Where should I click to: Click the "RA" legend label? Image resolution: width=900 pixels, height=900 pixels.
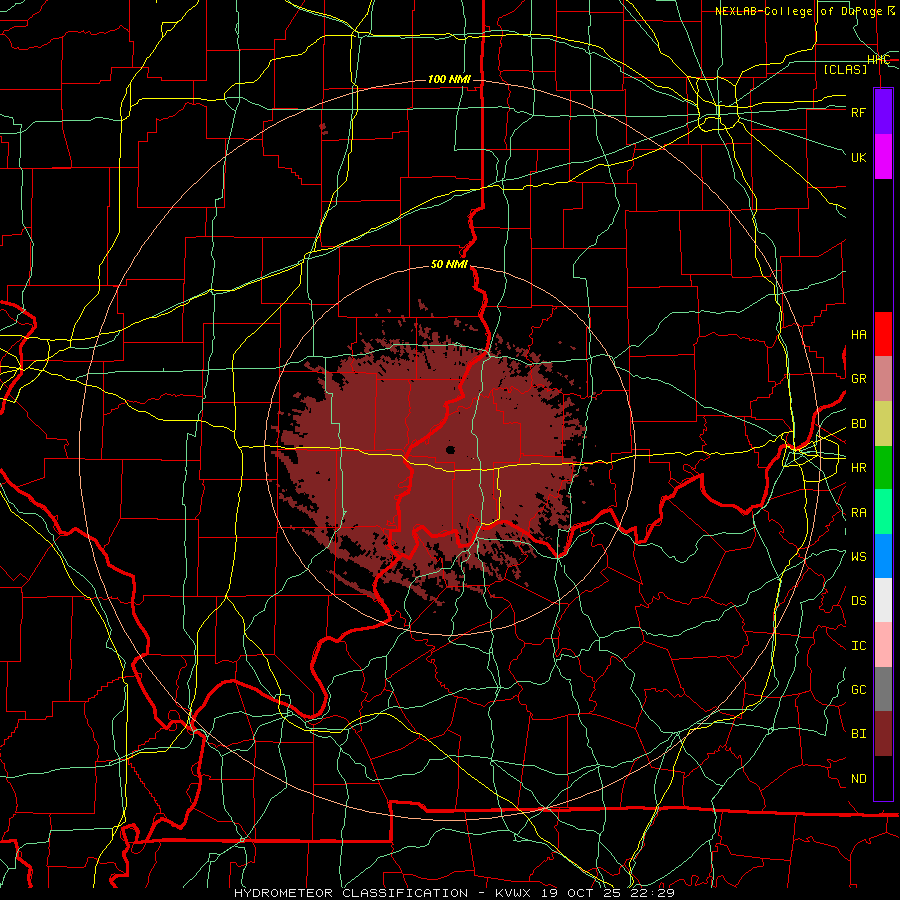point(858,513)
